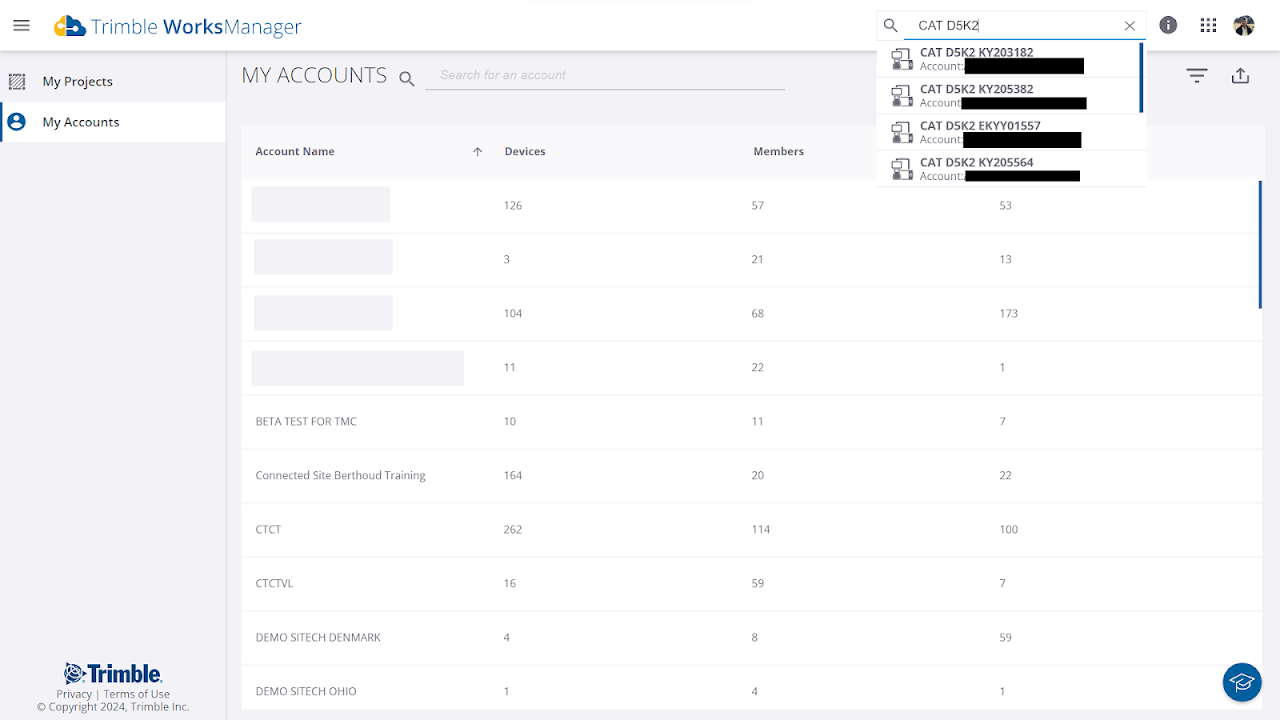Viewport: 1280px width, 720px height.
Task: Click the account search magnifier icon
Action: (407, 79)
